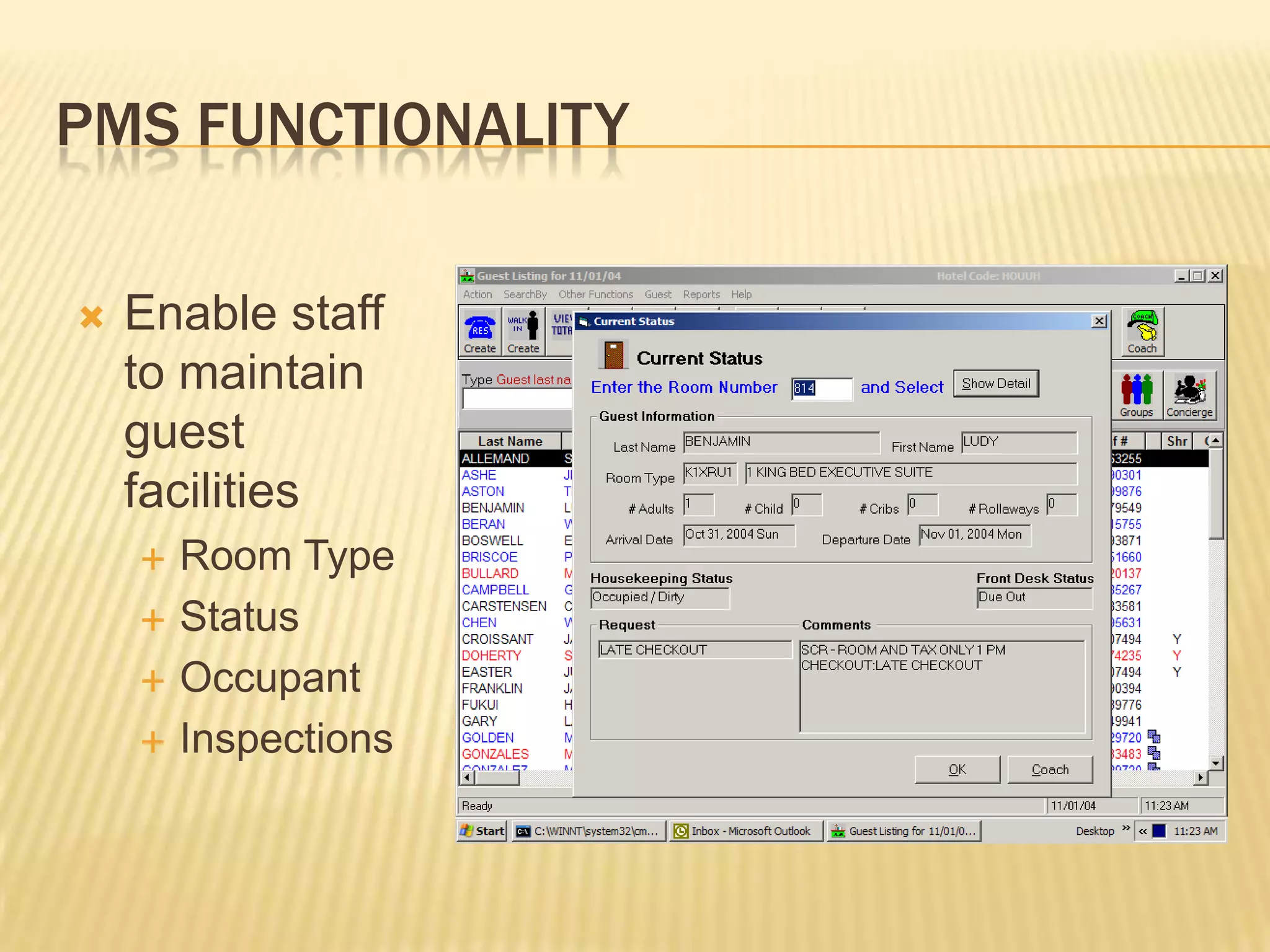Click Housekeeping Status Occupied / Dirty field

[660, 597]
